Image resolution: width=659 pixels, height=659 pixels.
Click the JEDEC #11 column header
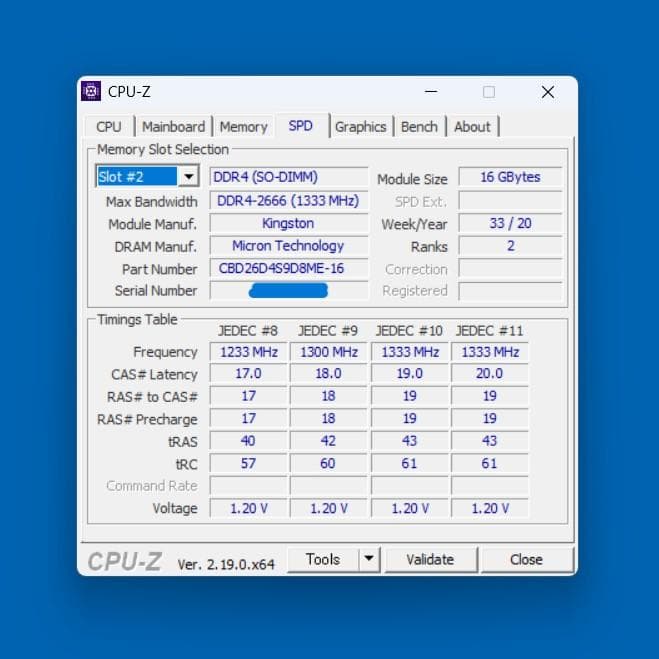(x=490, y=331)
